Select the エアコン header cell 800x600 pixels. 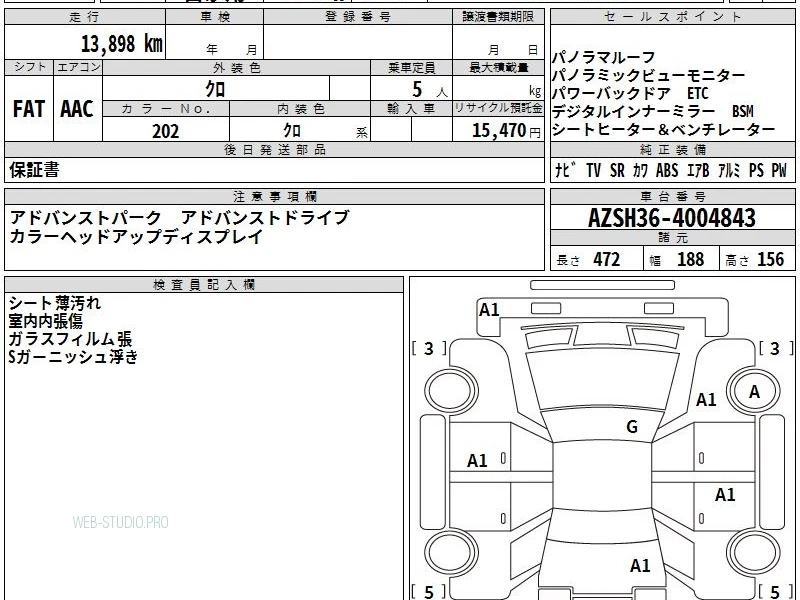point(78,67)
